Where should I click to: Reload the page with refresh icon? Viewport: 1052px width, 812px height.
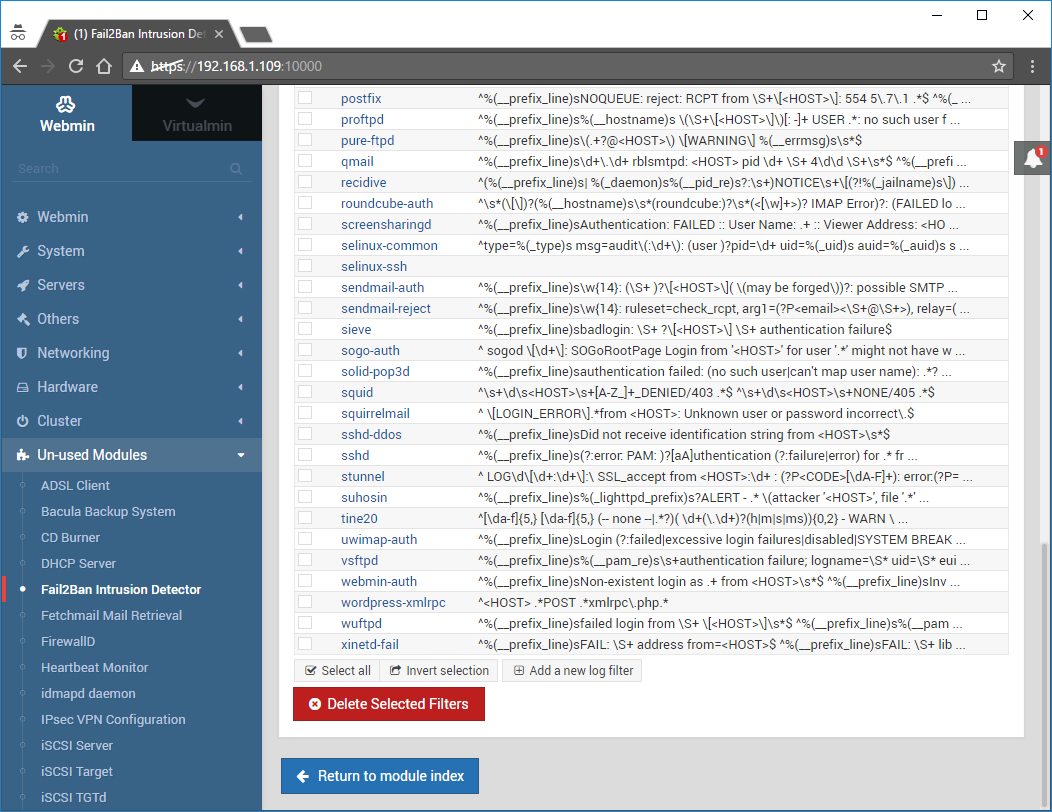[76, 66]
